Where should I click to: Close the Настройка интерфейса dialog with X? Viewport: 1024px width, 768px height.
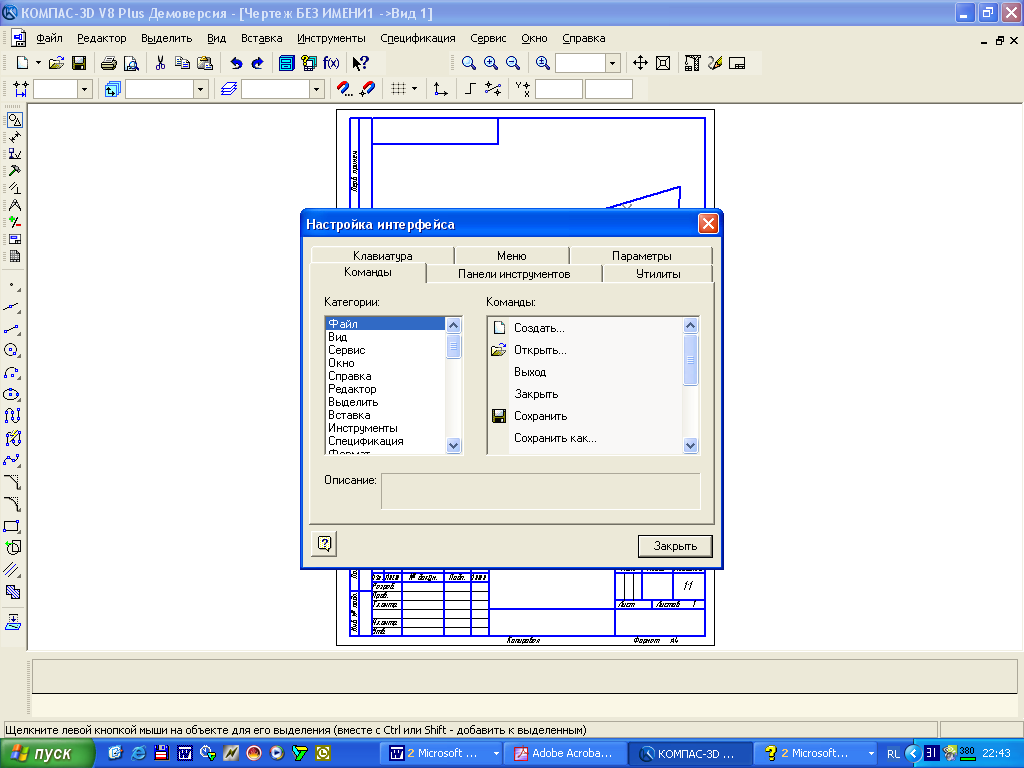pos(708,224)
